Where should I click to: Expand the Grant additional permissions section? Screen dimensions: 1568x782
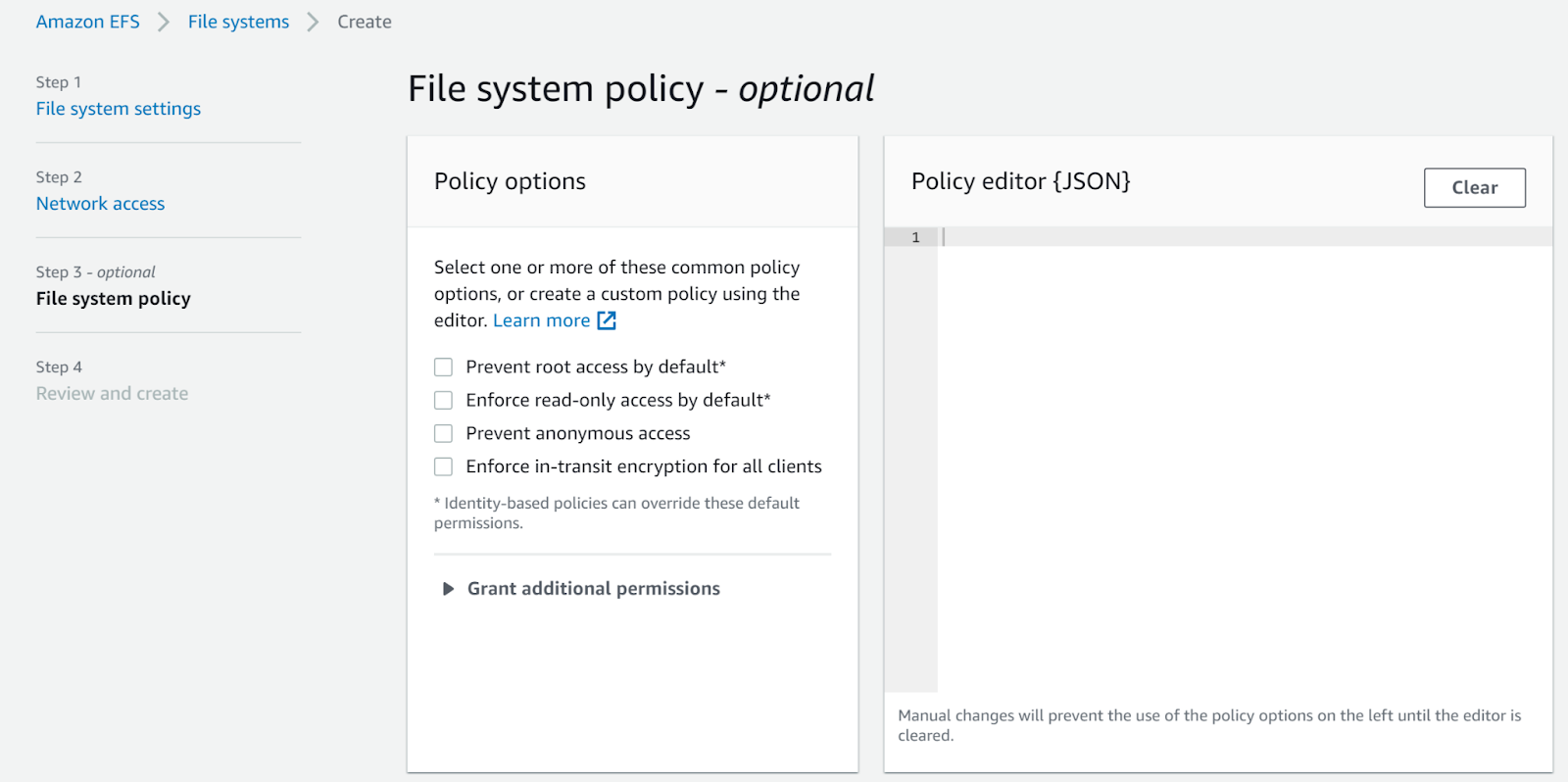[593, 589]
